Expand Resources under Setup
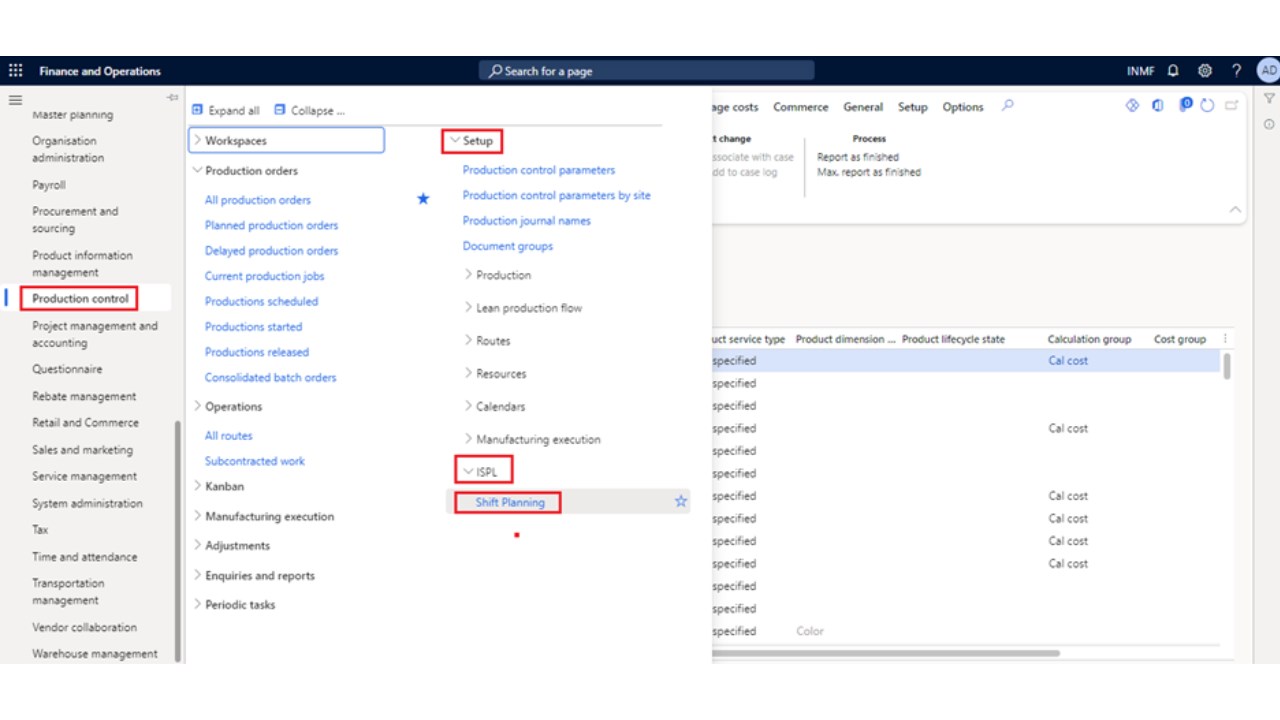This screenshot has width=1280, height=720. 468,373
